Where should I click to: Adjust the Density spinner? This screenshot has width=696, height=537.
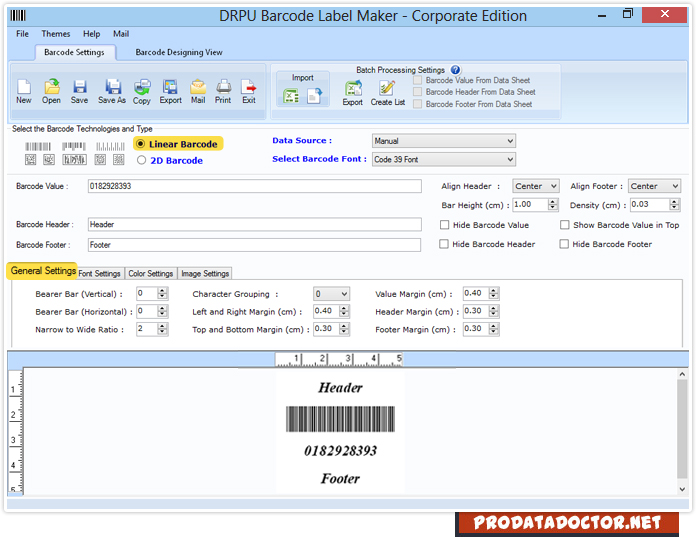point(674,204)
